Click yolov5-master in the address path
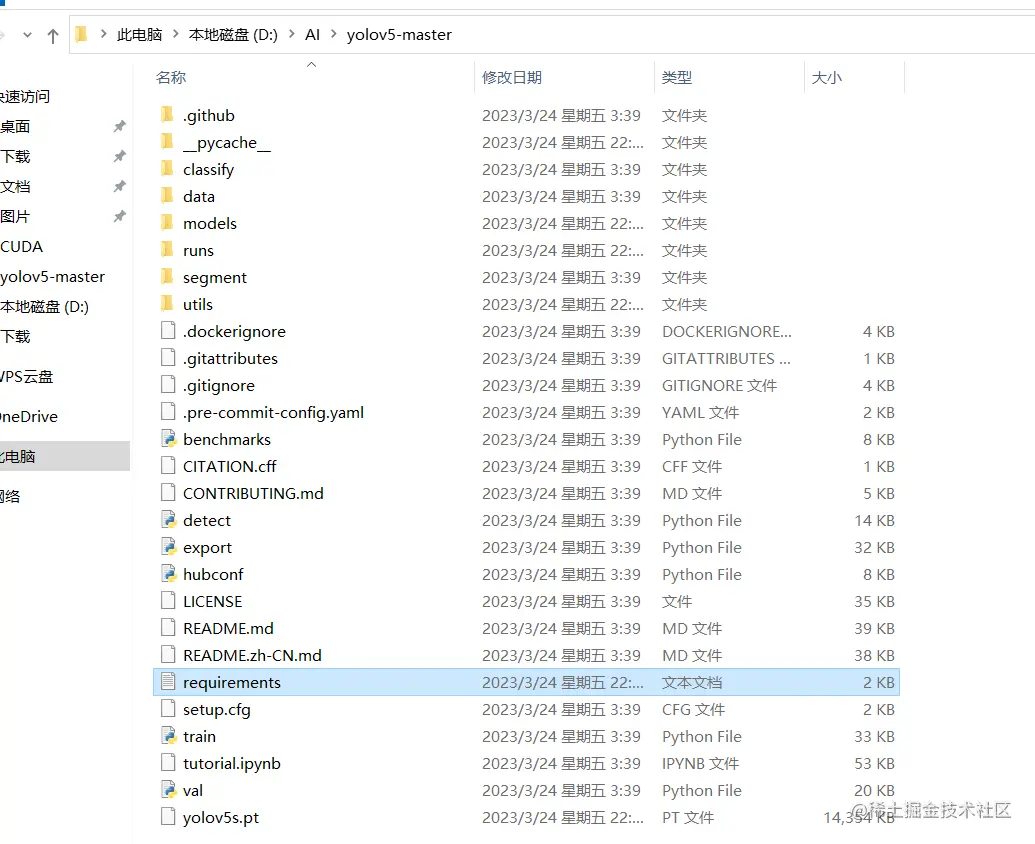The image size is (1035, 844). (x=399, y=34)
